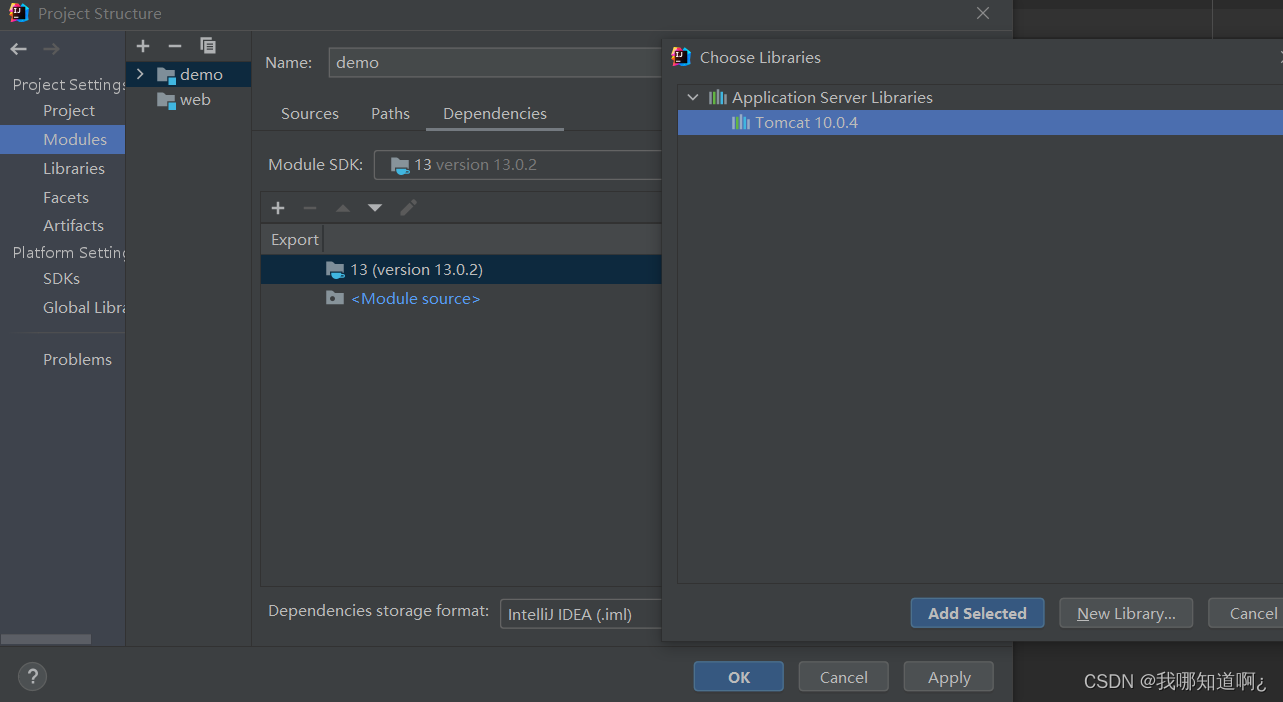Click the Apply button
This screenshot has width=1283, height=702.
tap(949, 677)
